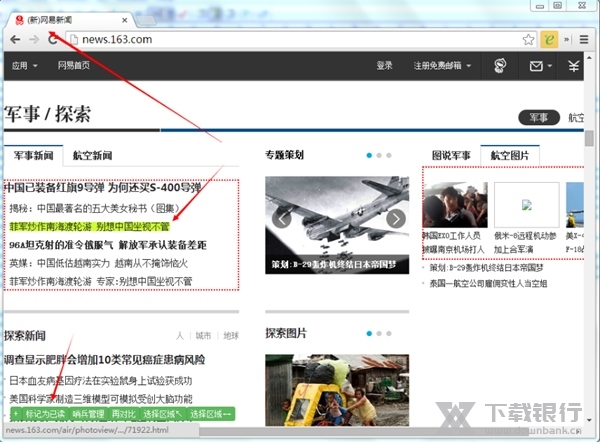
Task: Switch to the 图说军事 tab
Action: point(451,155)
